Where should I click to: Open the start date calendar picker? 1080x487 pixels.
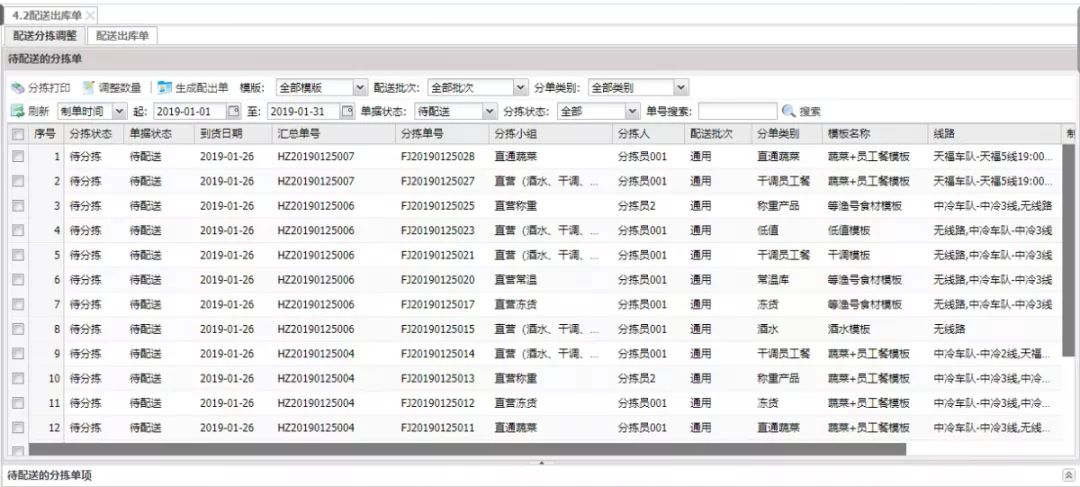(x=233, y=111)
